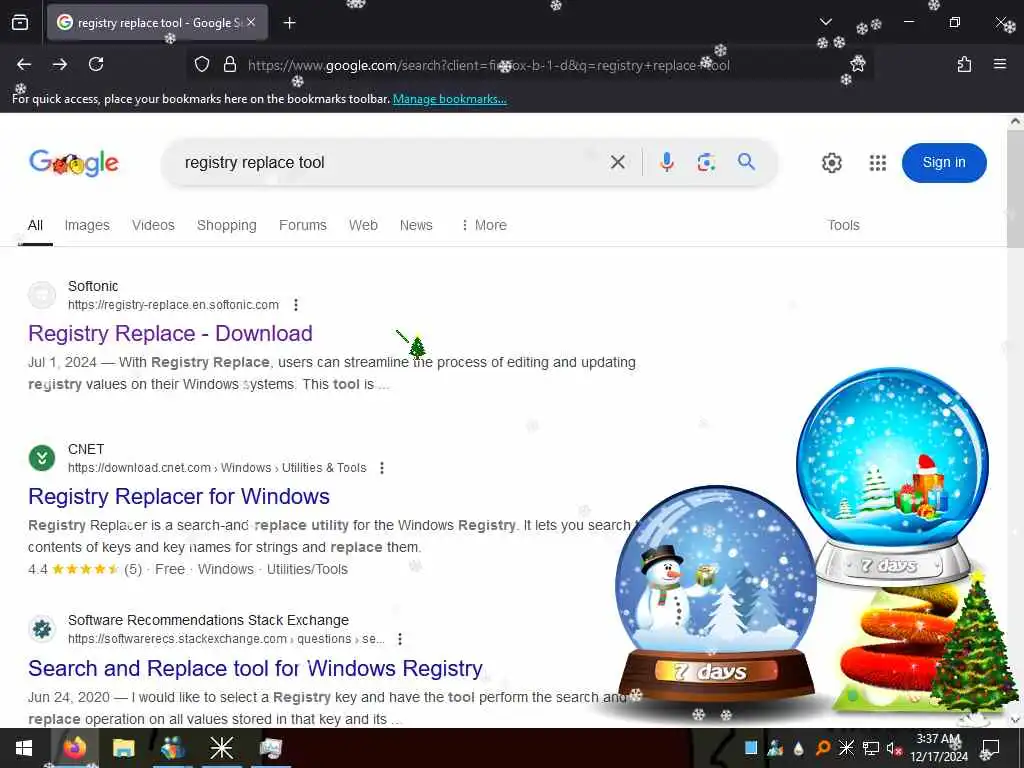Open the volume control in system tray
The height and width of the screenshot is (768, 1024).
tap(893, 748)
